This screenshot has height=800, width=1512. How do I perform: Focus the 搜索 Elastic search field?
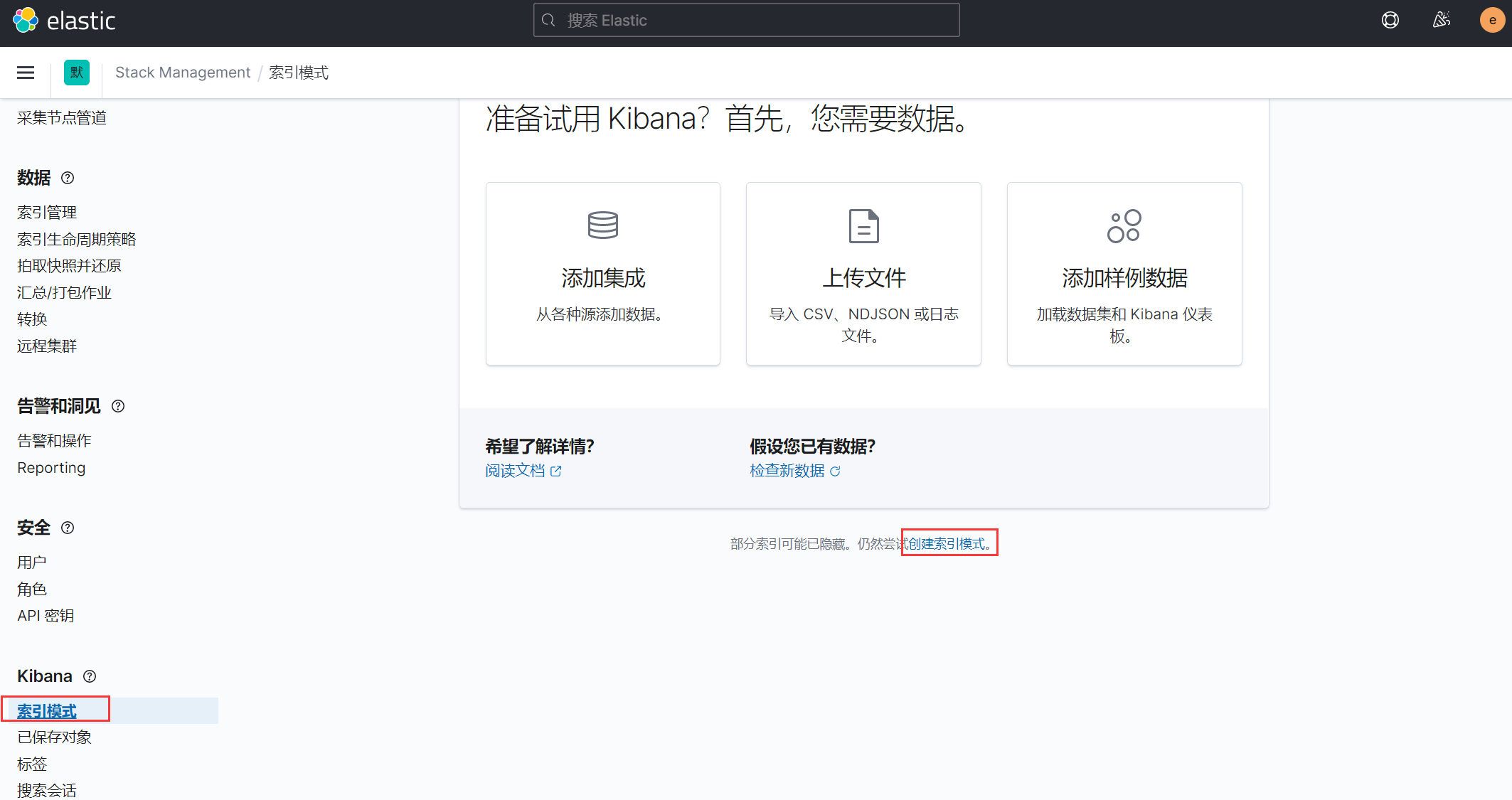(746, 20)
